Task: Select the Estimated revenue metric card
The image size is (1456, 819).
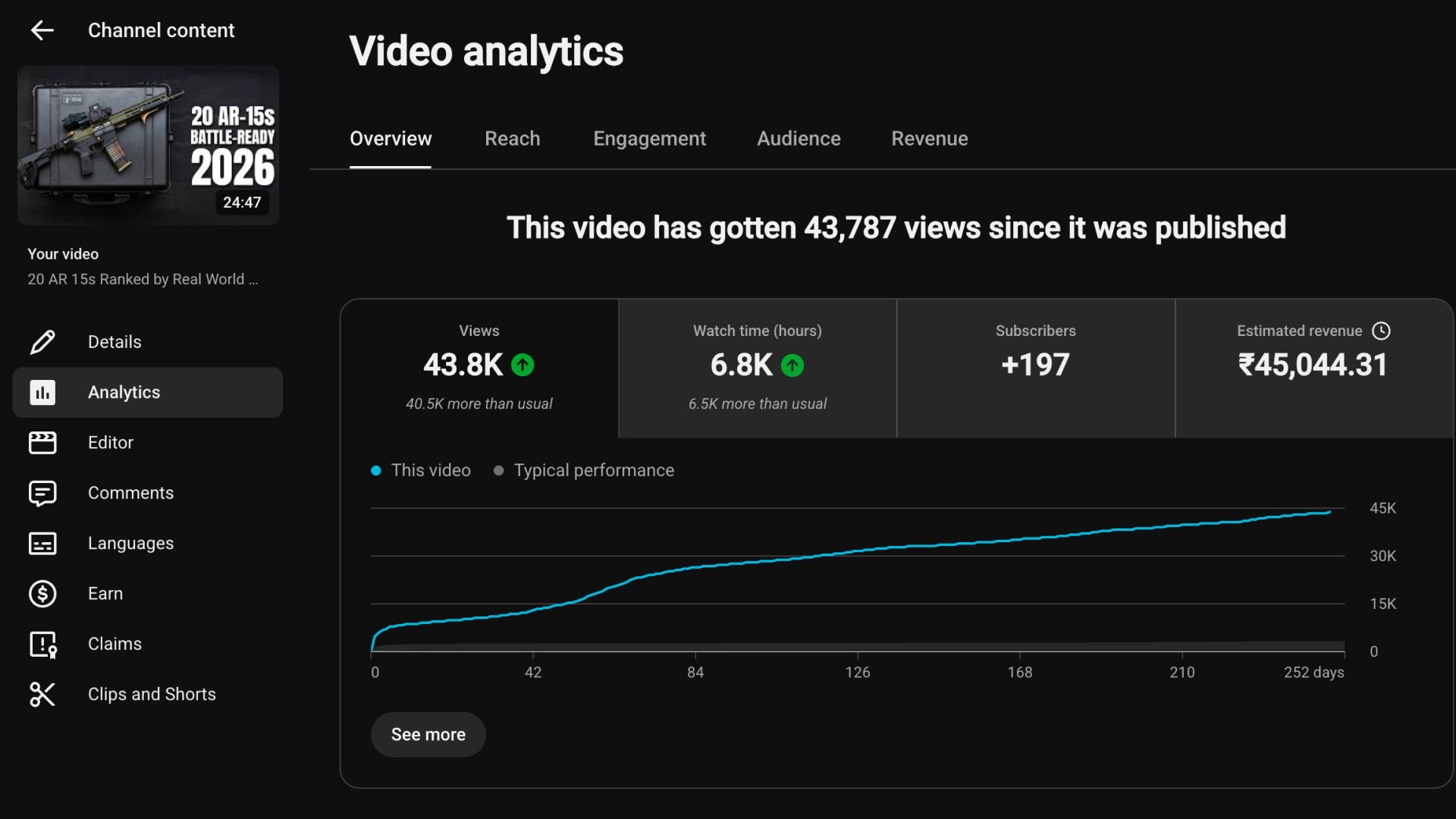Action: coord(1313,369)
